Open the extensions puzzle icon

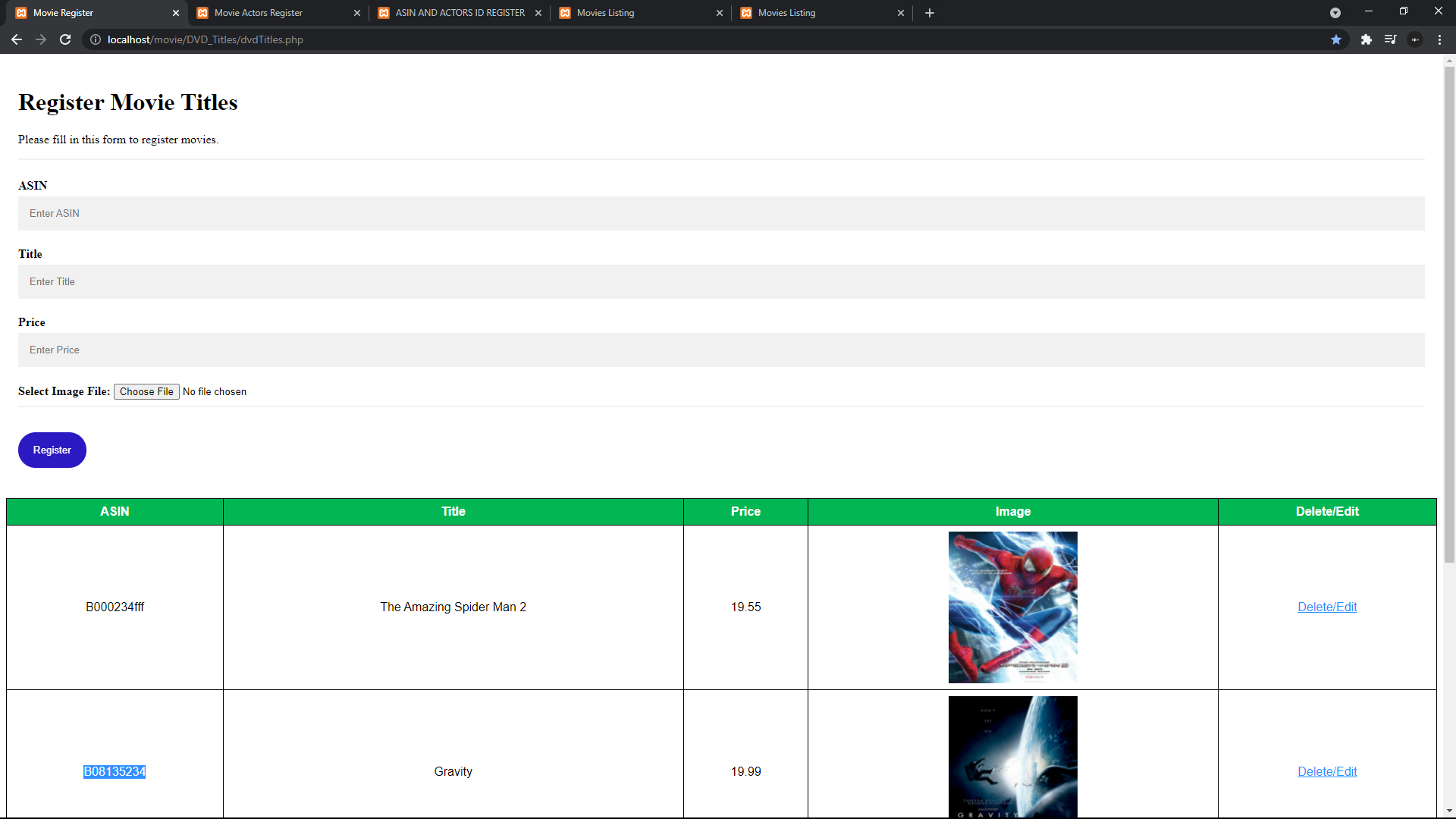[1366, 39]
